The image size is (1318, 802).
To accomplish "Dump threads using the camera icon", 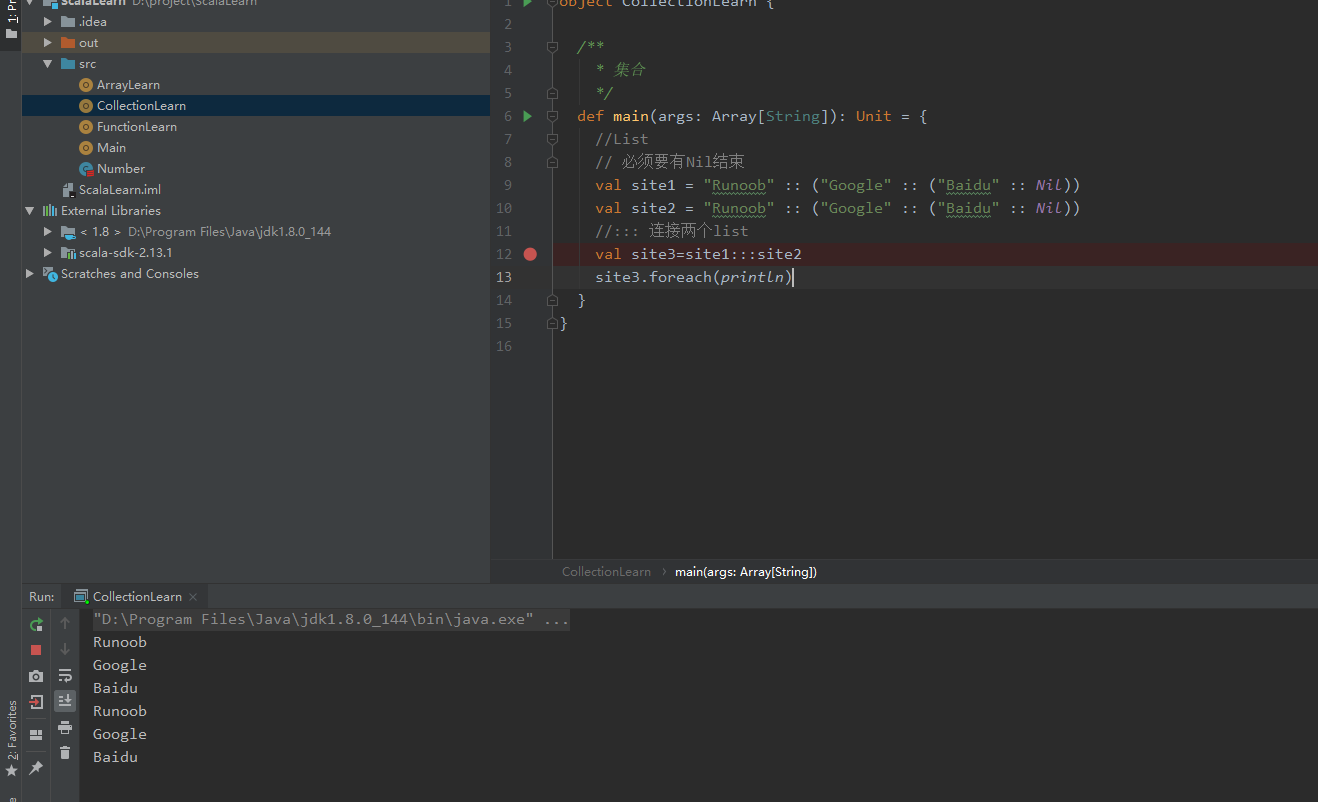I will [36, 676].
